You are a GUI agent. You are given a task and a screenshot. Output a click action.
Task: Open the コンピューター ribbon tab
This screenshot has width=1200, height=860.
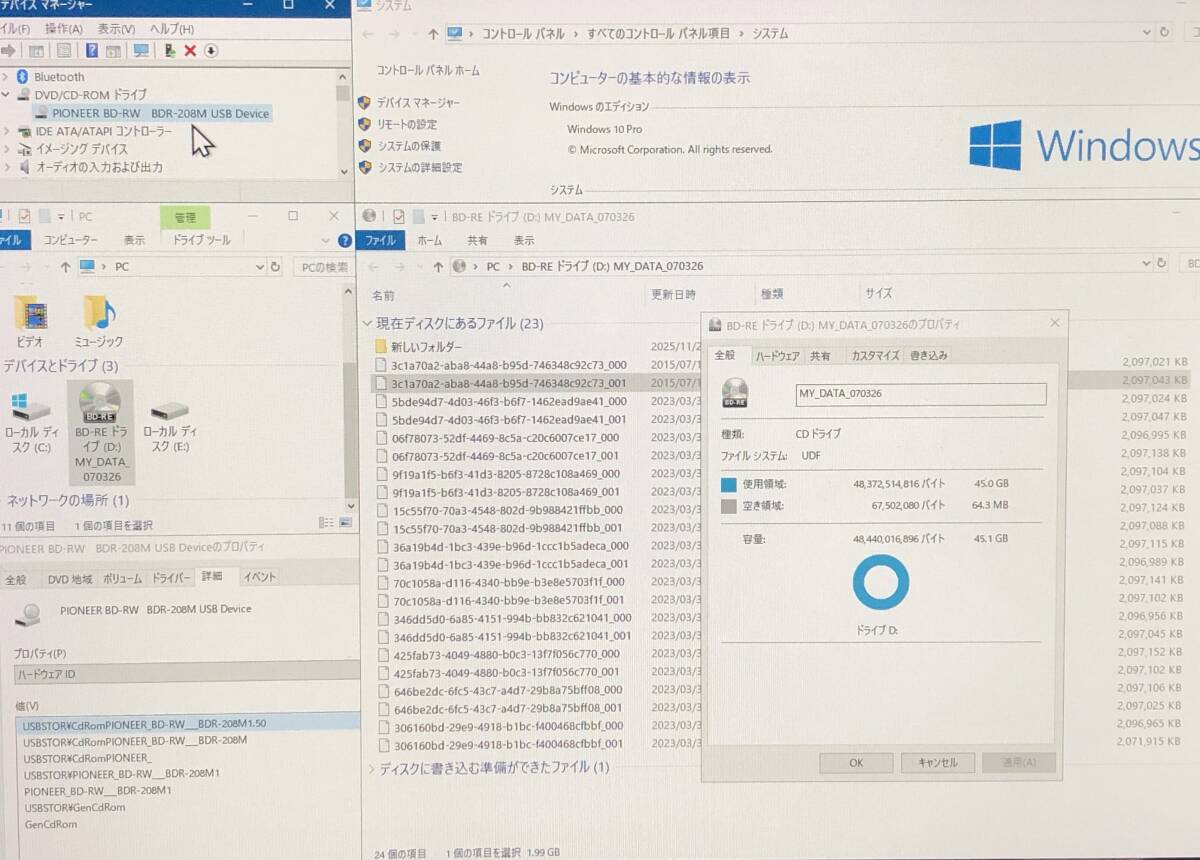pyautogui.click(x=70, y=240)
